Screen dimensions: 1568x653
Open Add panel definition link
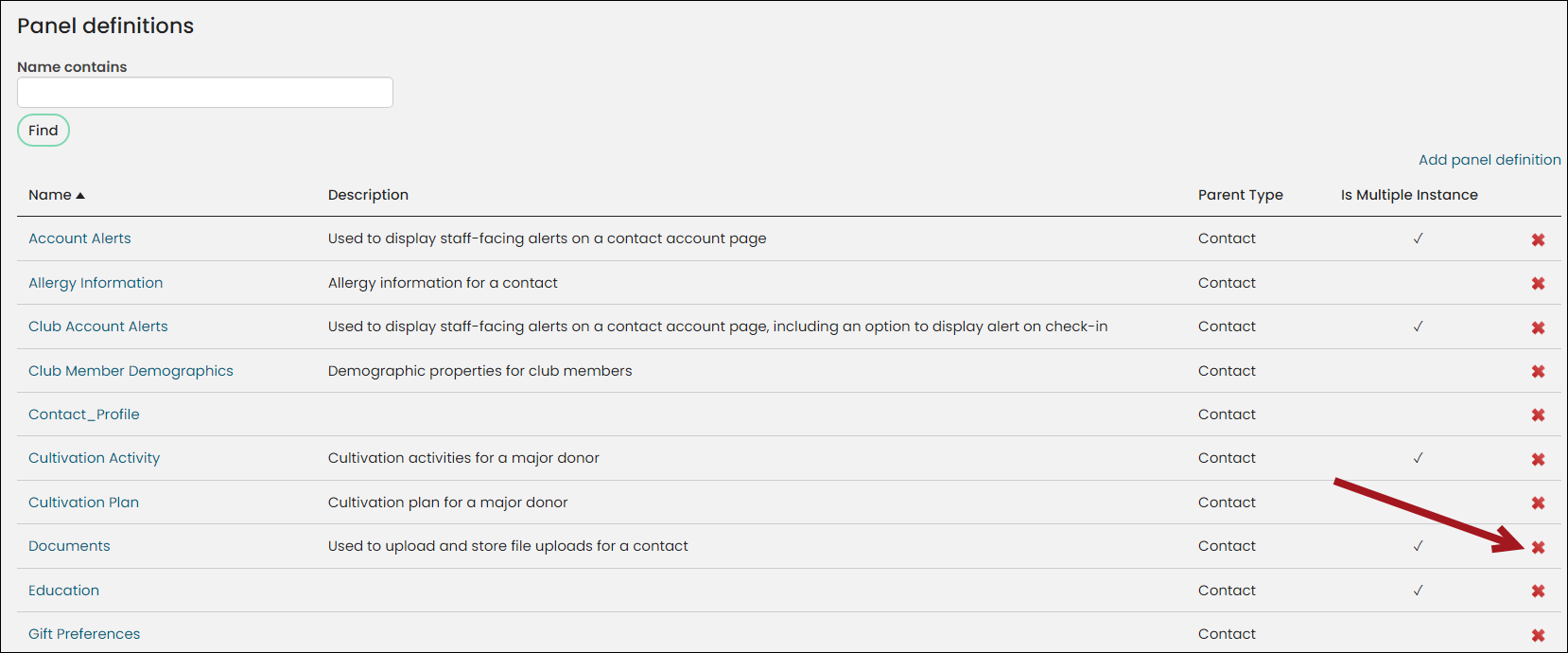pyautogui.click(x=1490, y=160)
